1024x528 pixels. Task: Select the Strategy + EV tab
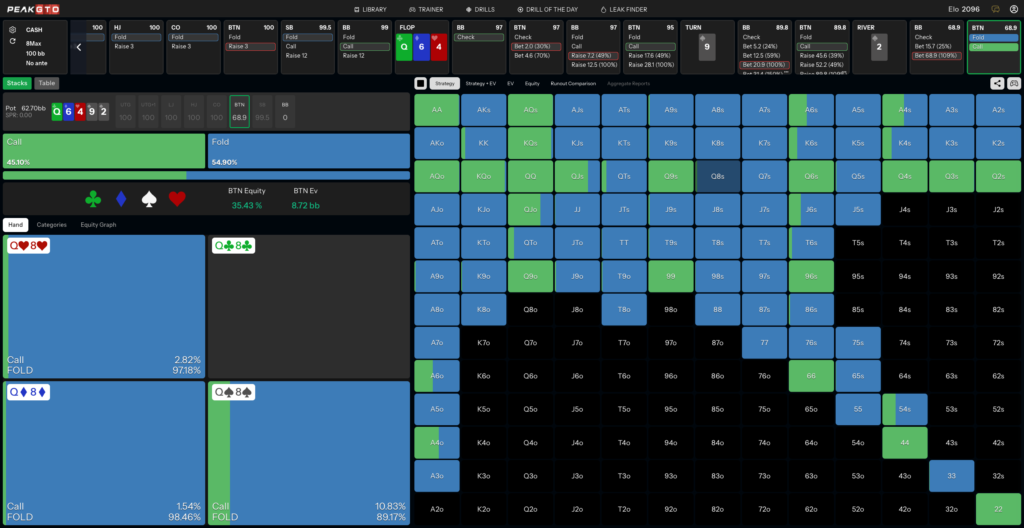pyautogui.click(x=481, y=83)
